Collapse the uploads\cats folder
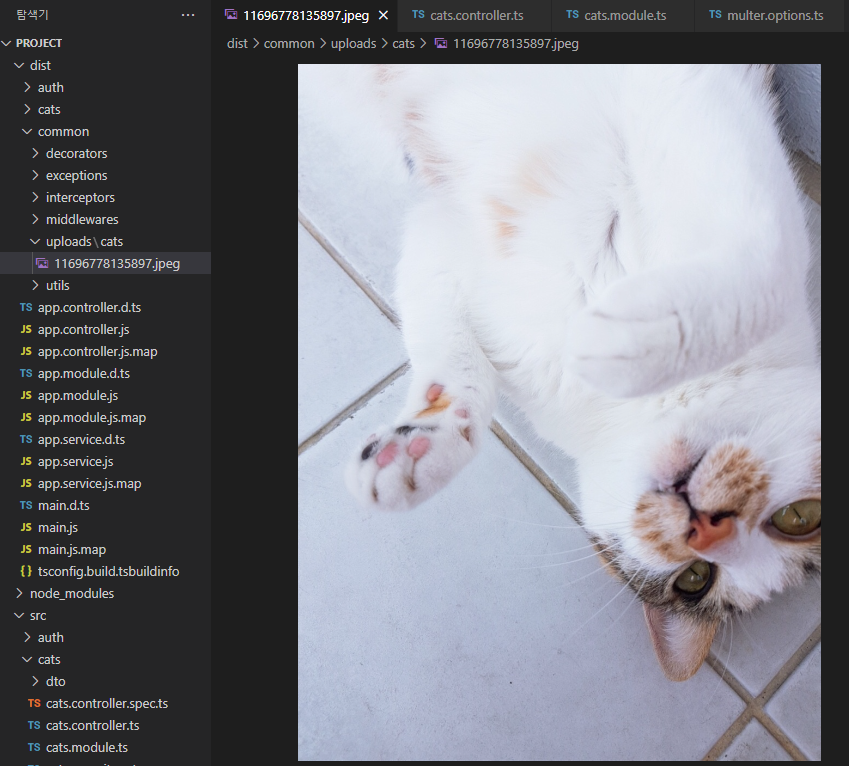This screenshot has height=766, width=849. [x=35, y=241]
